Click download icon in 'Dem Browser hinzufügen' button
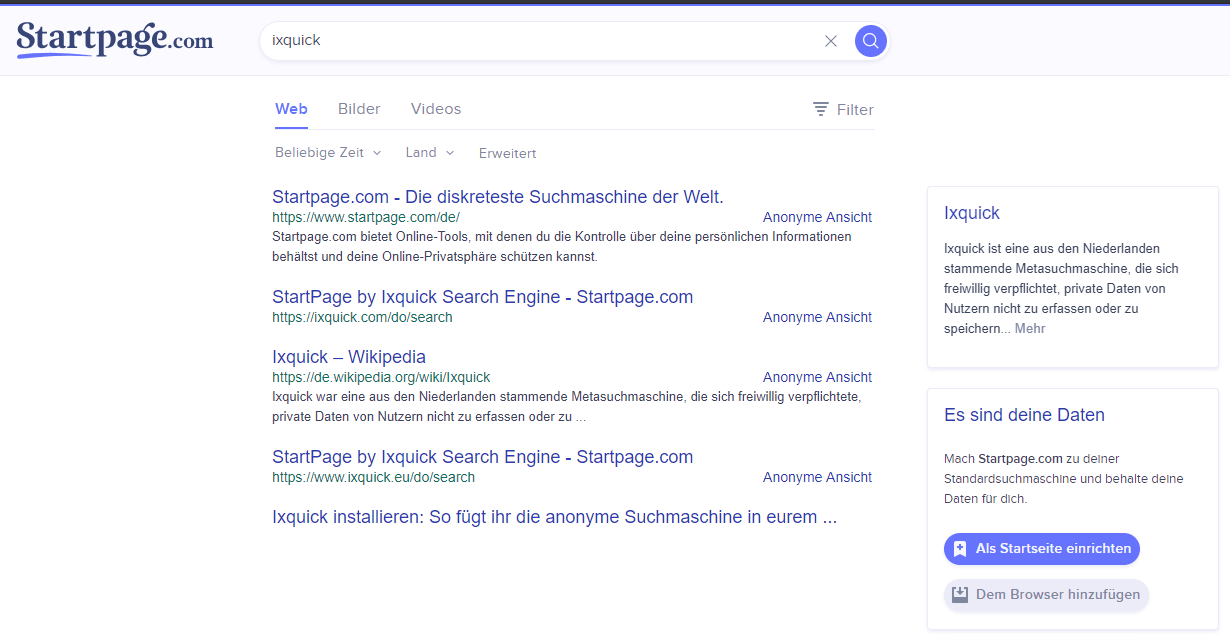 [x=960, y=595]
